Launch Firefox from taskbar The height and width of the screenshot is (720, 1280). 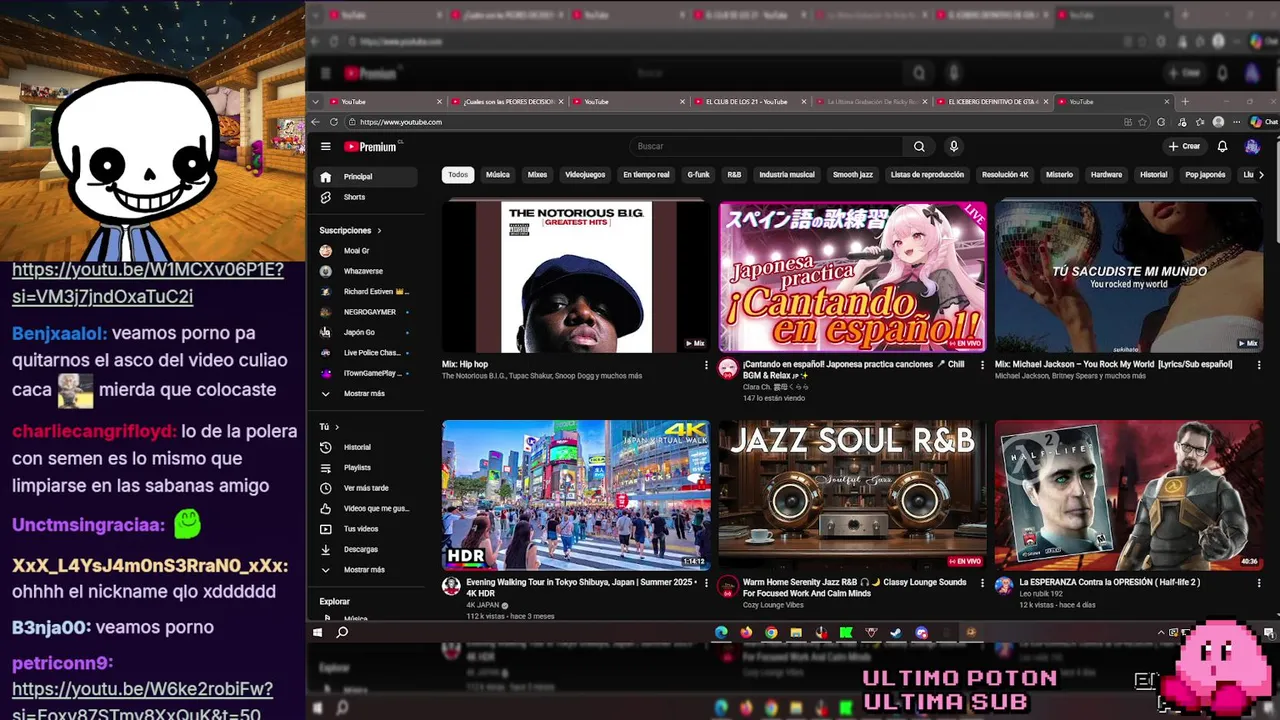coord(746,632)
